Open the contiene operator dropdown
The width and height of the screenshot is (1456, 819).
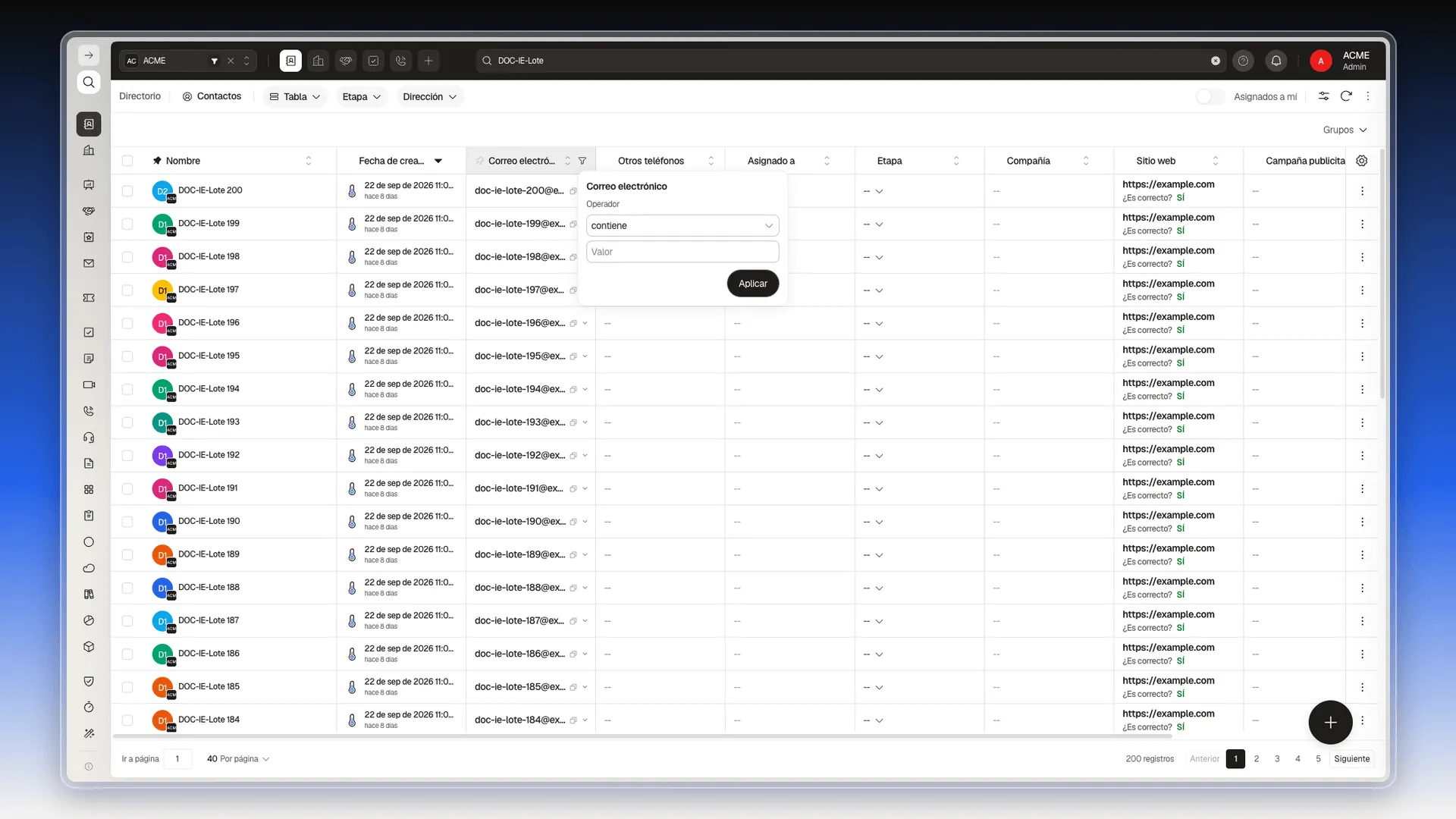[682, 225]
